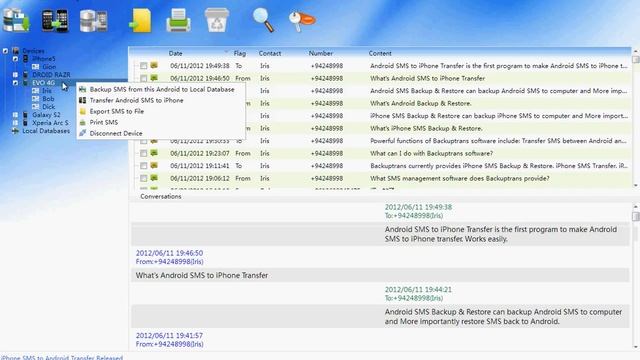The image size is (640, 360).
Task: Expand the Galaxy S2 tree node
Action: (15, 115)
